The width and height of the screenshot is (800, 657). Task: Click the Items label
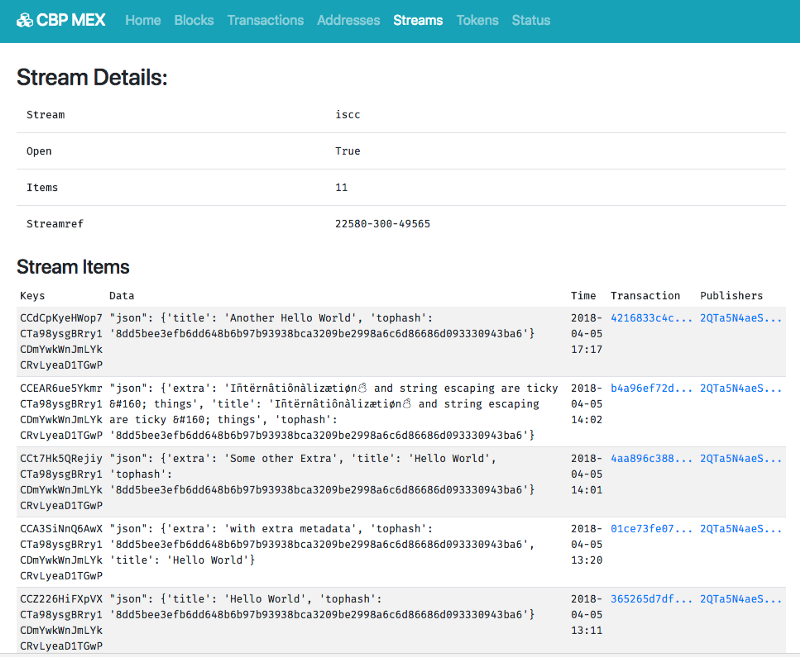pyautogui.click(x=42, y=187)
